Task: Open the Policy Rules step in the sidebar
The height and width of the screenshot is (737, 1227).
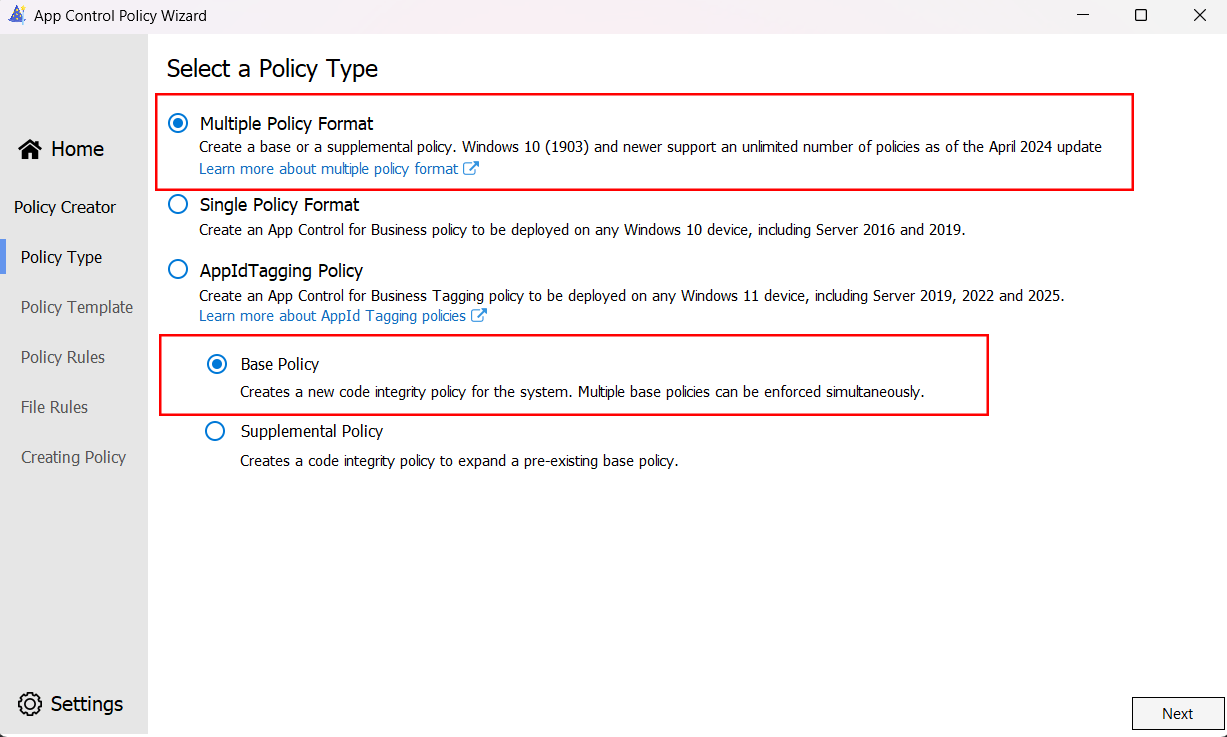Action: pos(63,357)
